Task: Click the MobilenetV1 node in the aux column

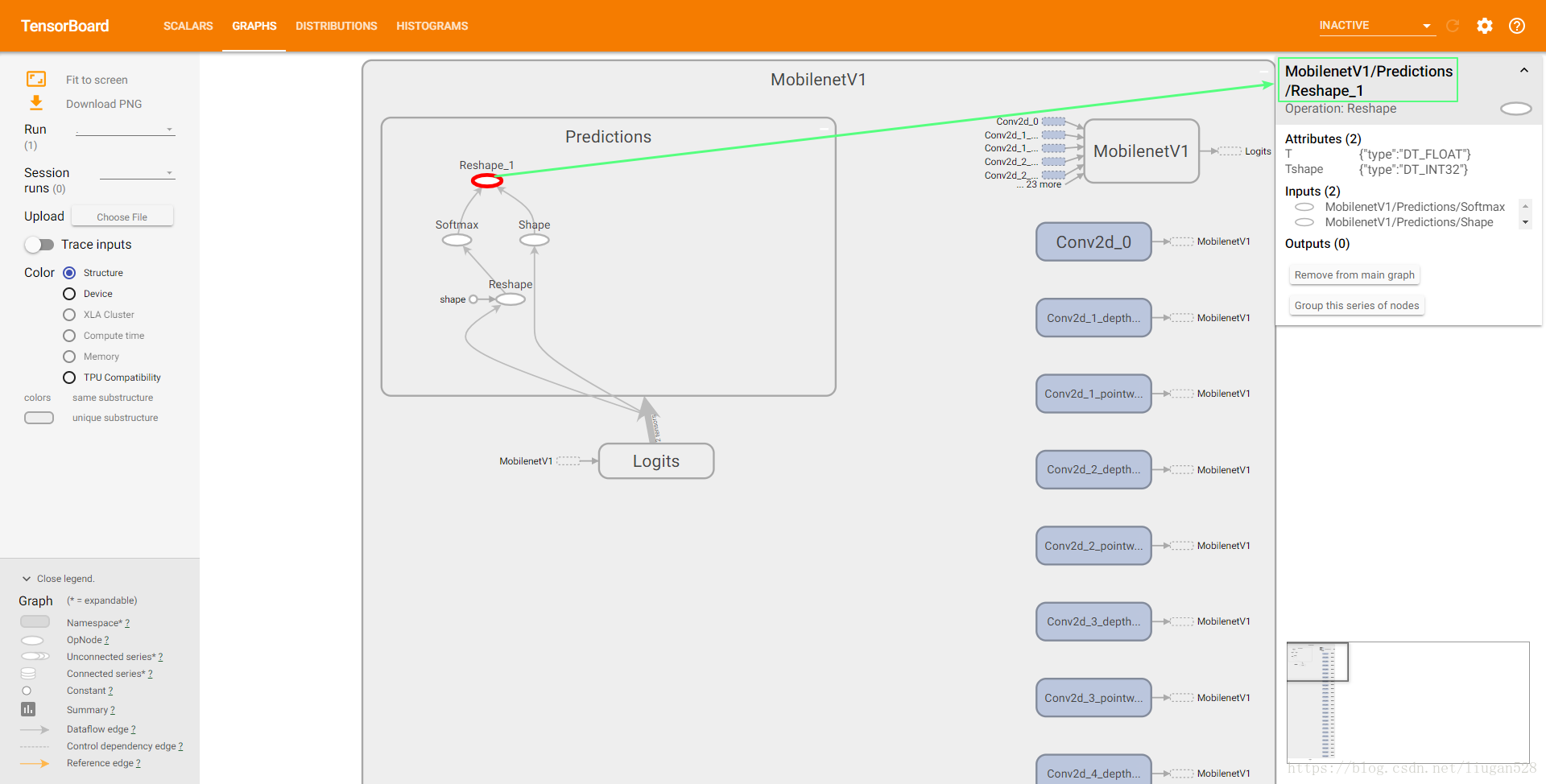Action: pos(1141,151)
